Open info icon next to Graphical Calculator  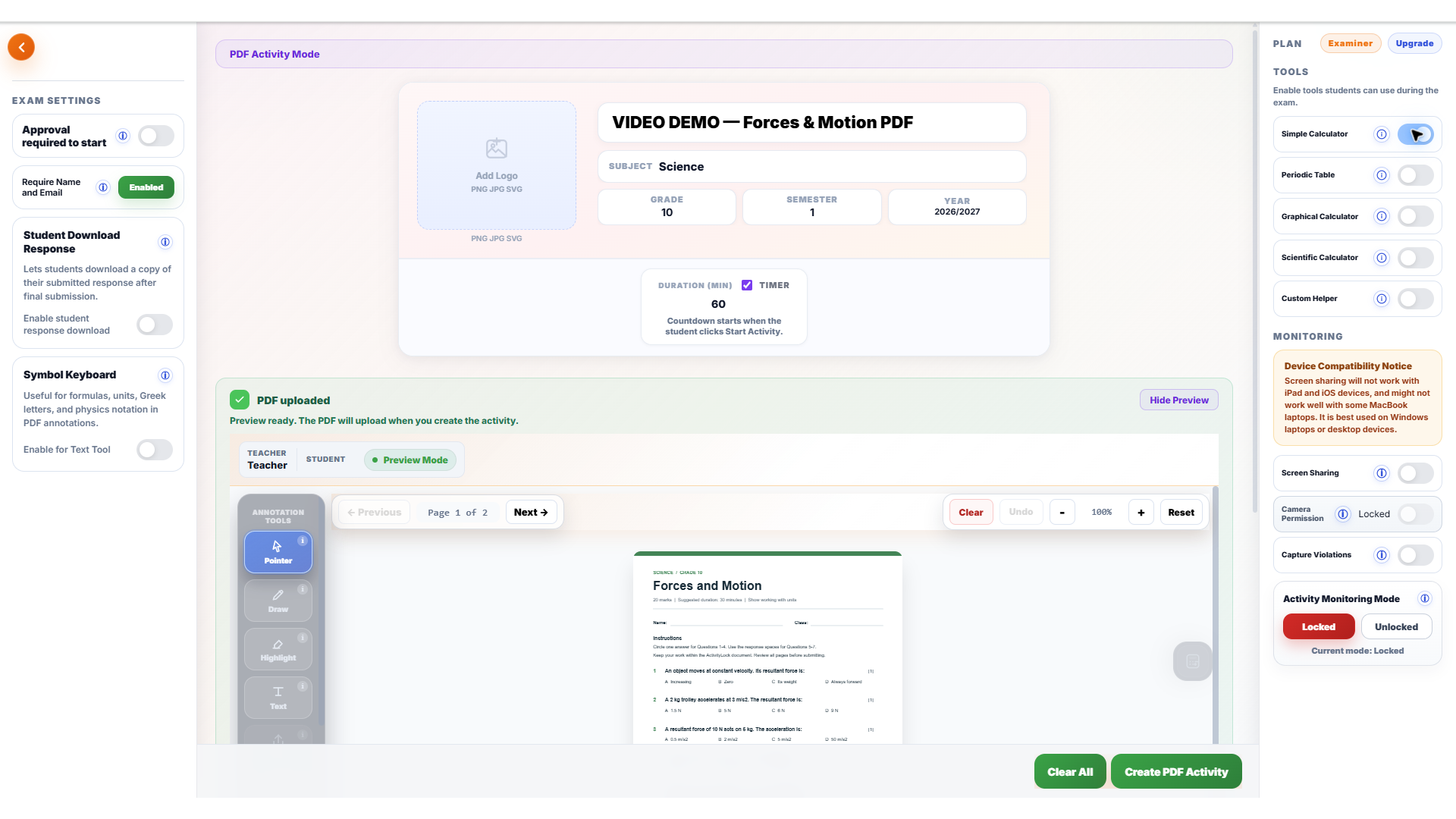1382,216
